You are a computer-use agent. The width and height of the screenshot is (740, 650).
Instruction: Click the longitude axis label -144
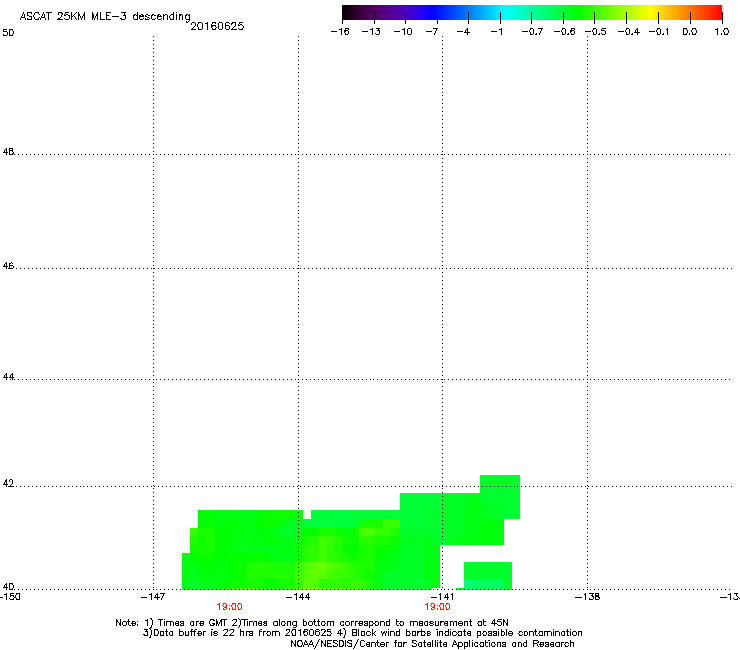pyautogui.click(x=298, y=597)
